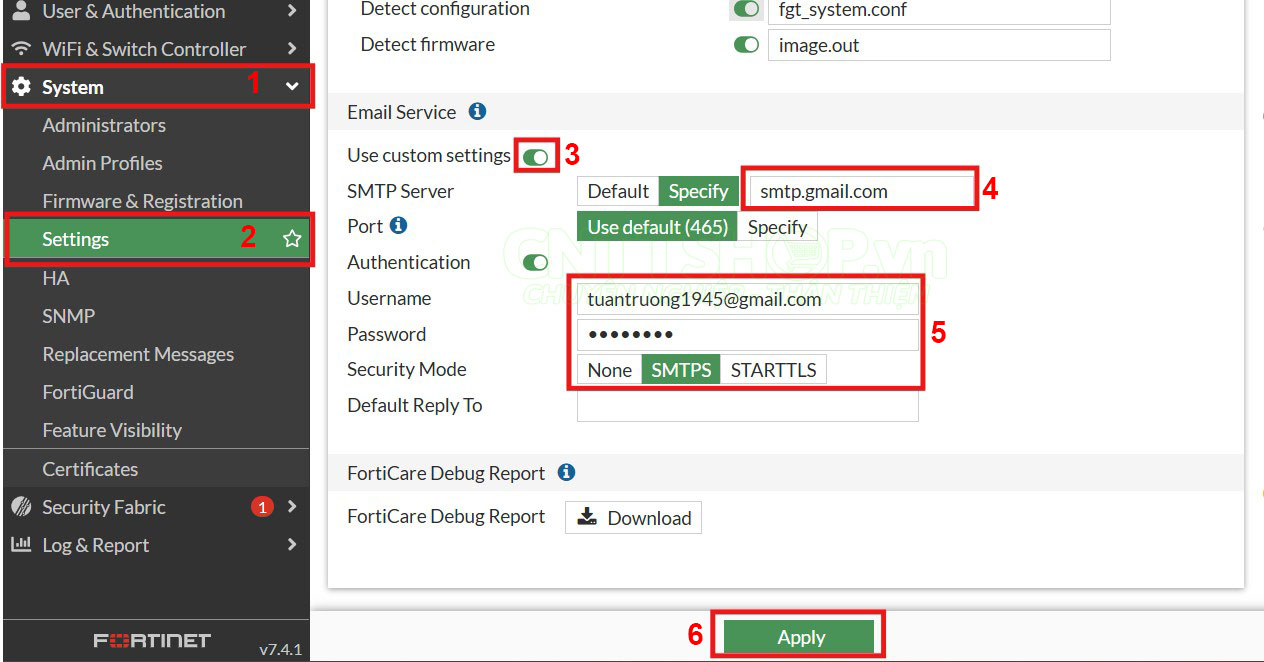Click the System gear icon
This screenshot has width=1264, height=662.
coord(22,87)
